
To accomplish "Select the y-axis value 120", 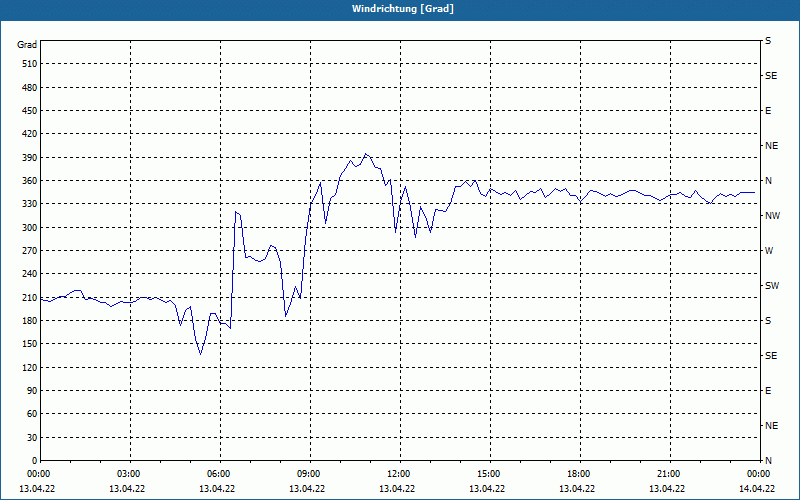I will [x=30, y=367].
